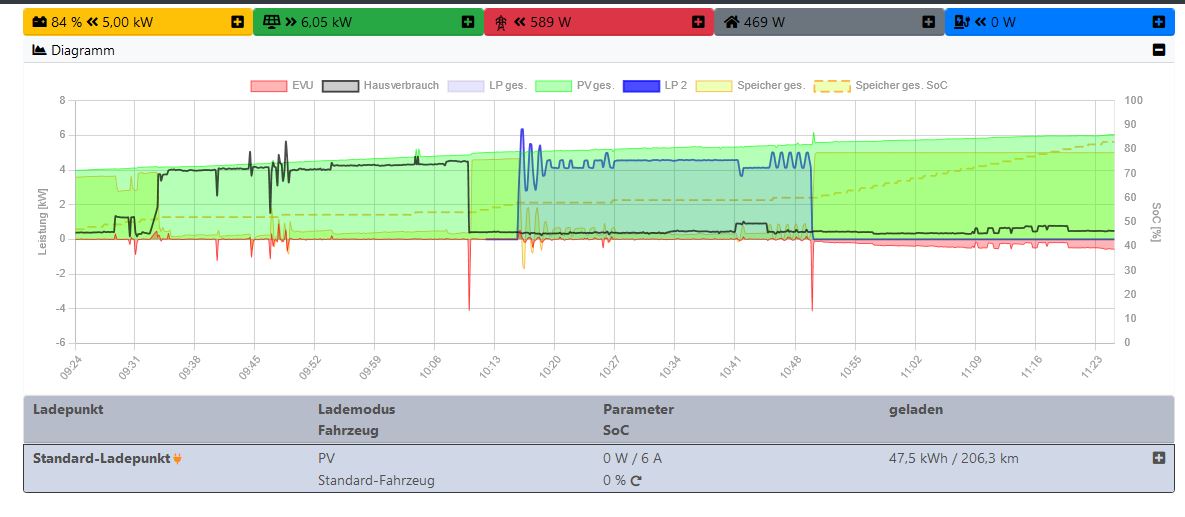
Task: Click the solar panel icon in the green card
Action: click(269, 22)
